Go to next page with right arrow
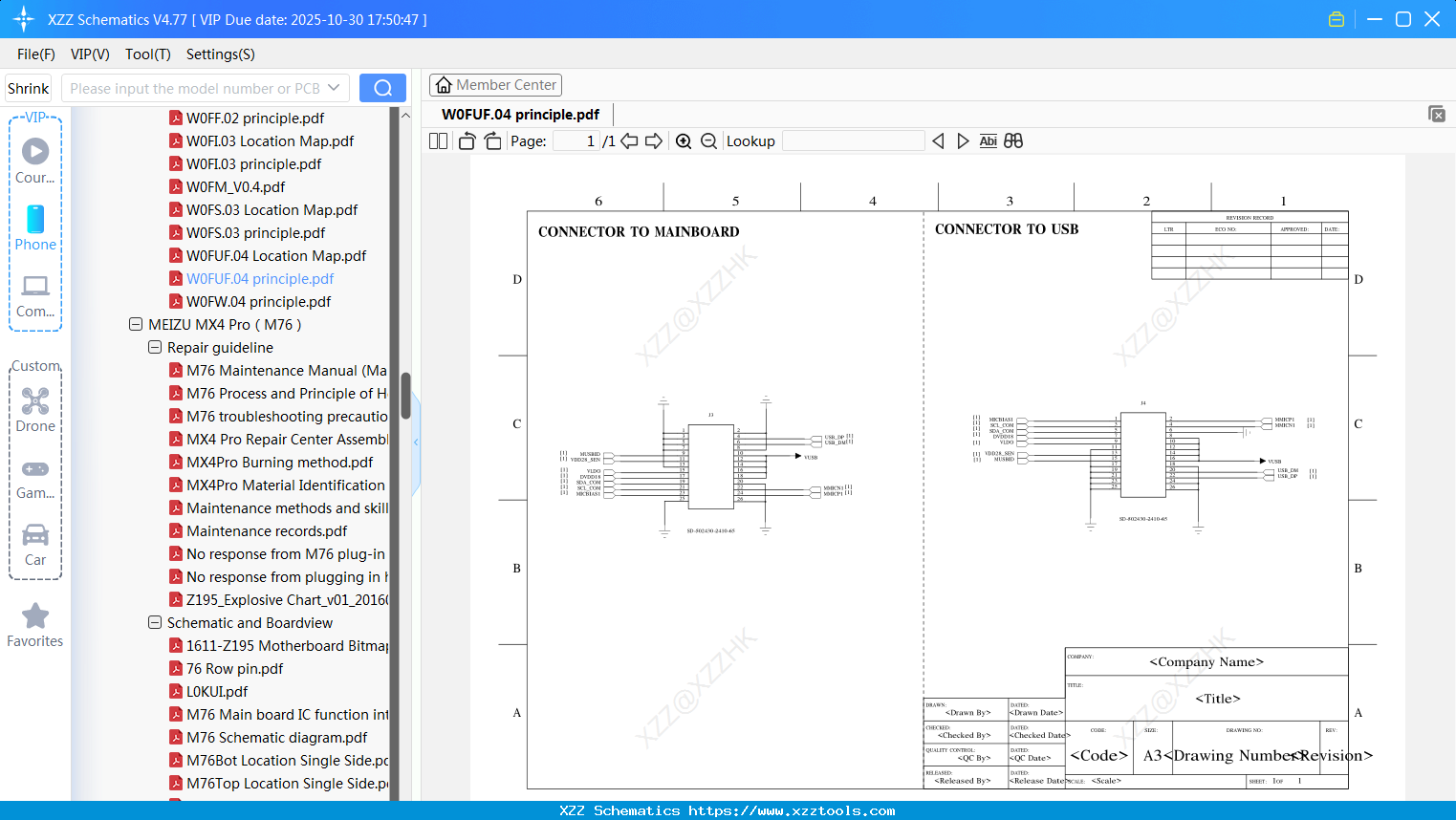Screen dimensions: 1456x820 click(654, 141)
